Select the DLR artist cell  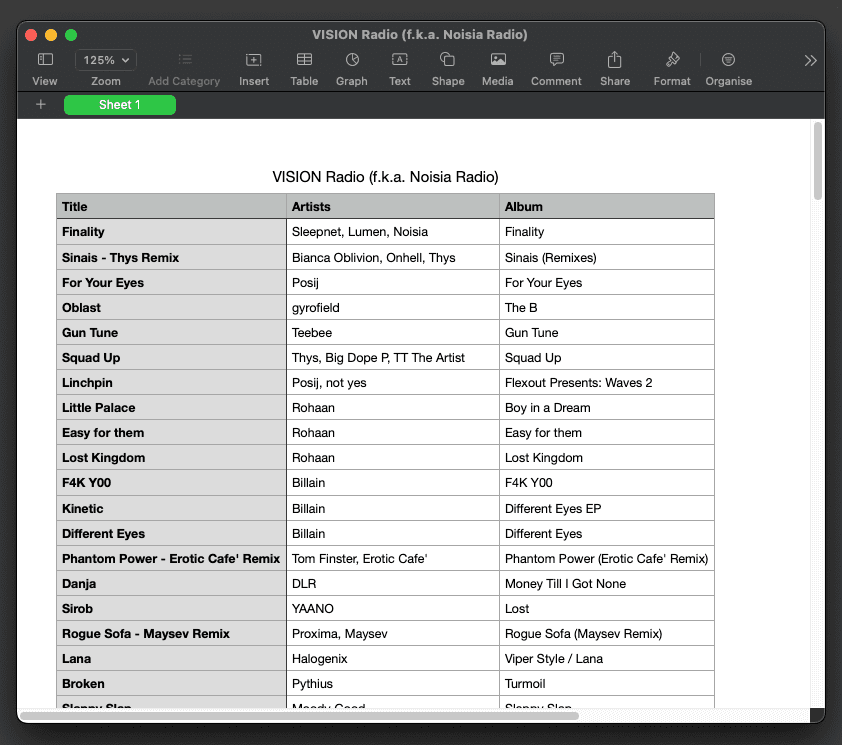pos(393,583)
